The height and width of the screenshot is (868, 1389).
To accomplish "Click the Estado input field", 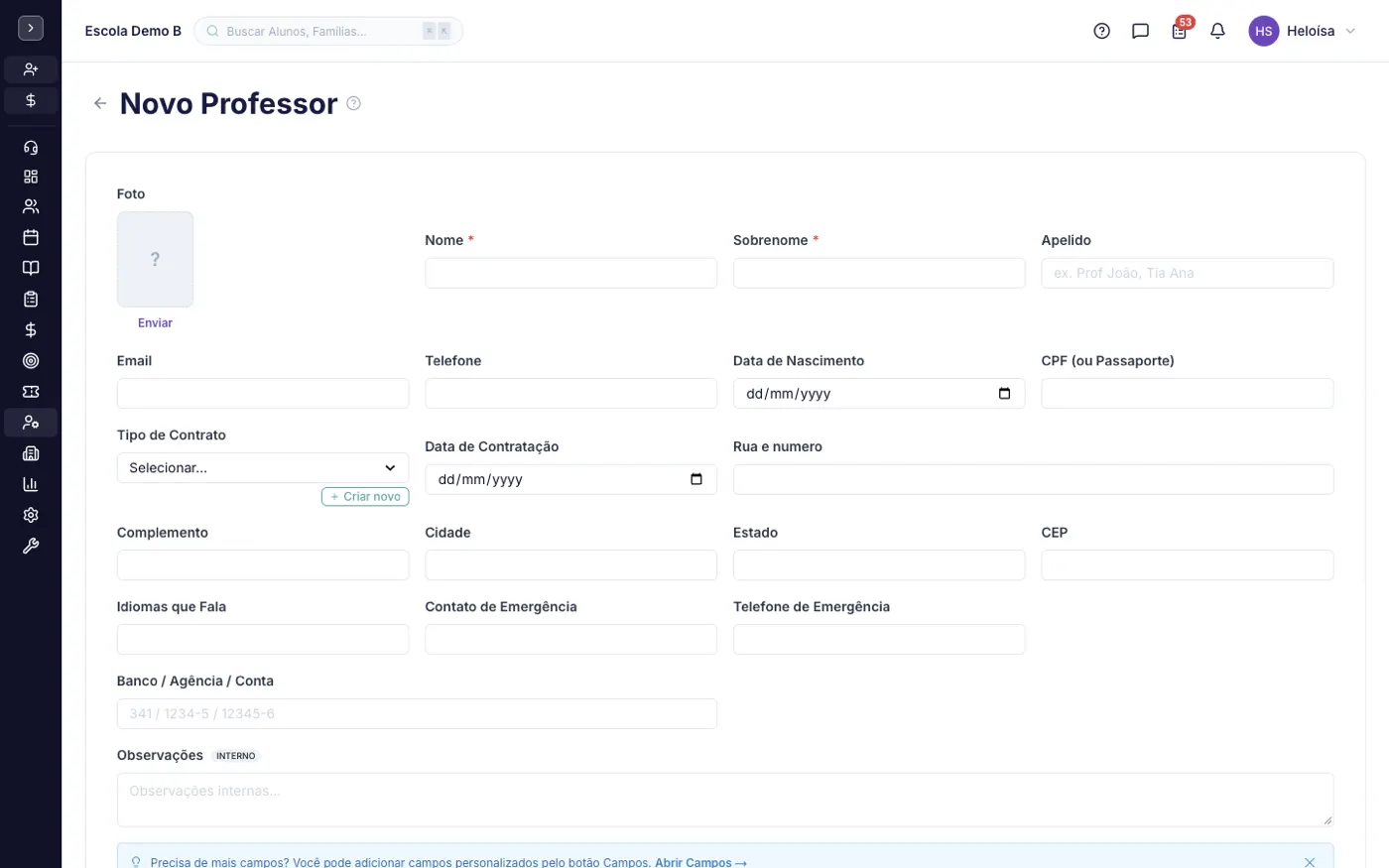I will click(879, 564).
